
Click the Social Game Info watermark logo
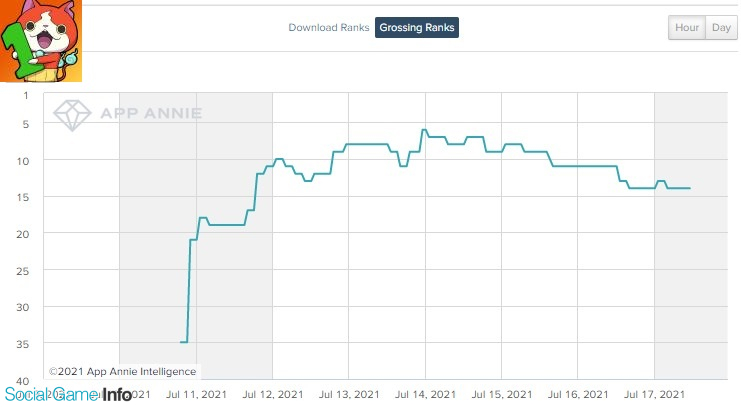69,394
